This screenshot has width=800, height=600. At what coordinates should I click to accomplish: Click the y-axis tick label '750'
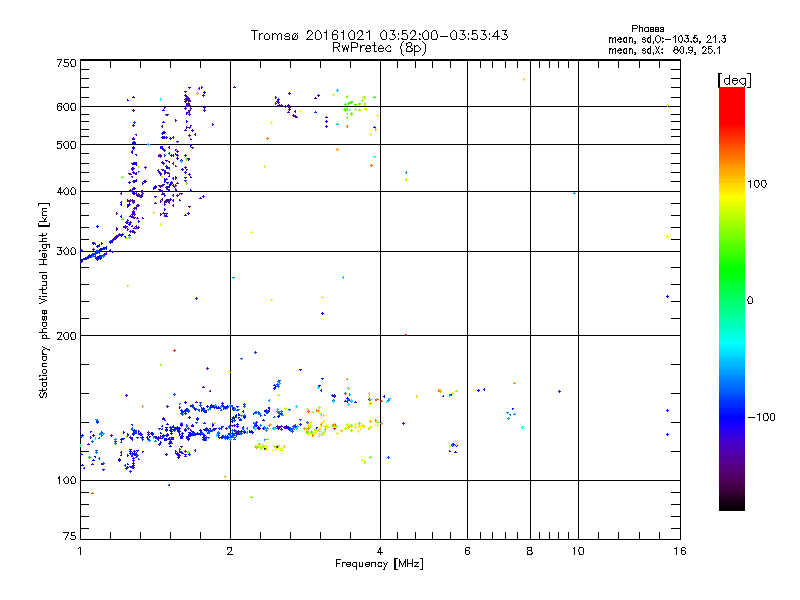(66, 63)
